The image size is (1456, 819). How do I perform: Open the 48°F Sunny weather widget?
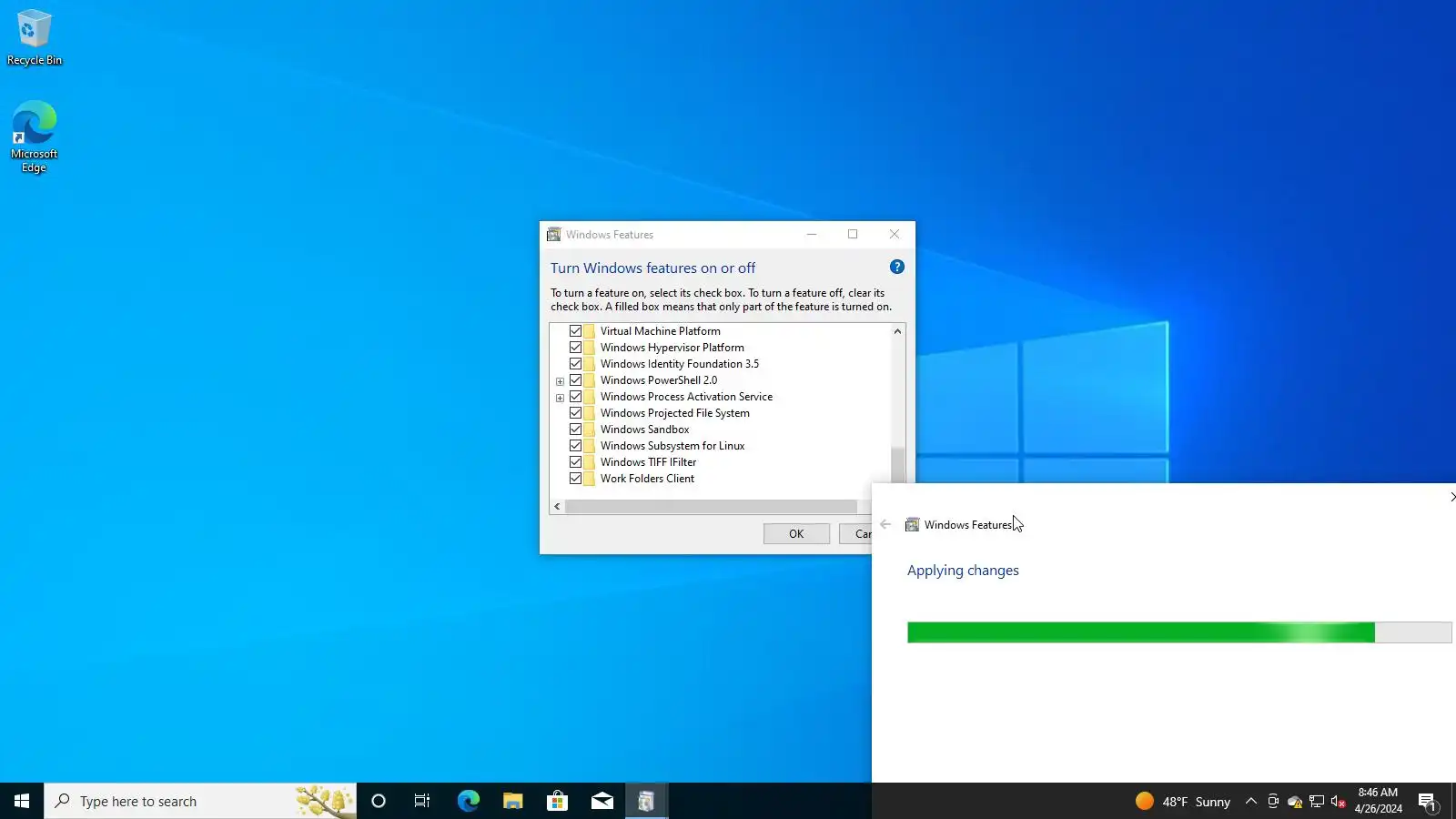(x=1183, y=801)
